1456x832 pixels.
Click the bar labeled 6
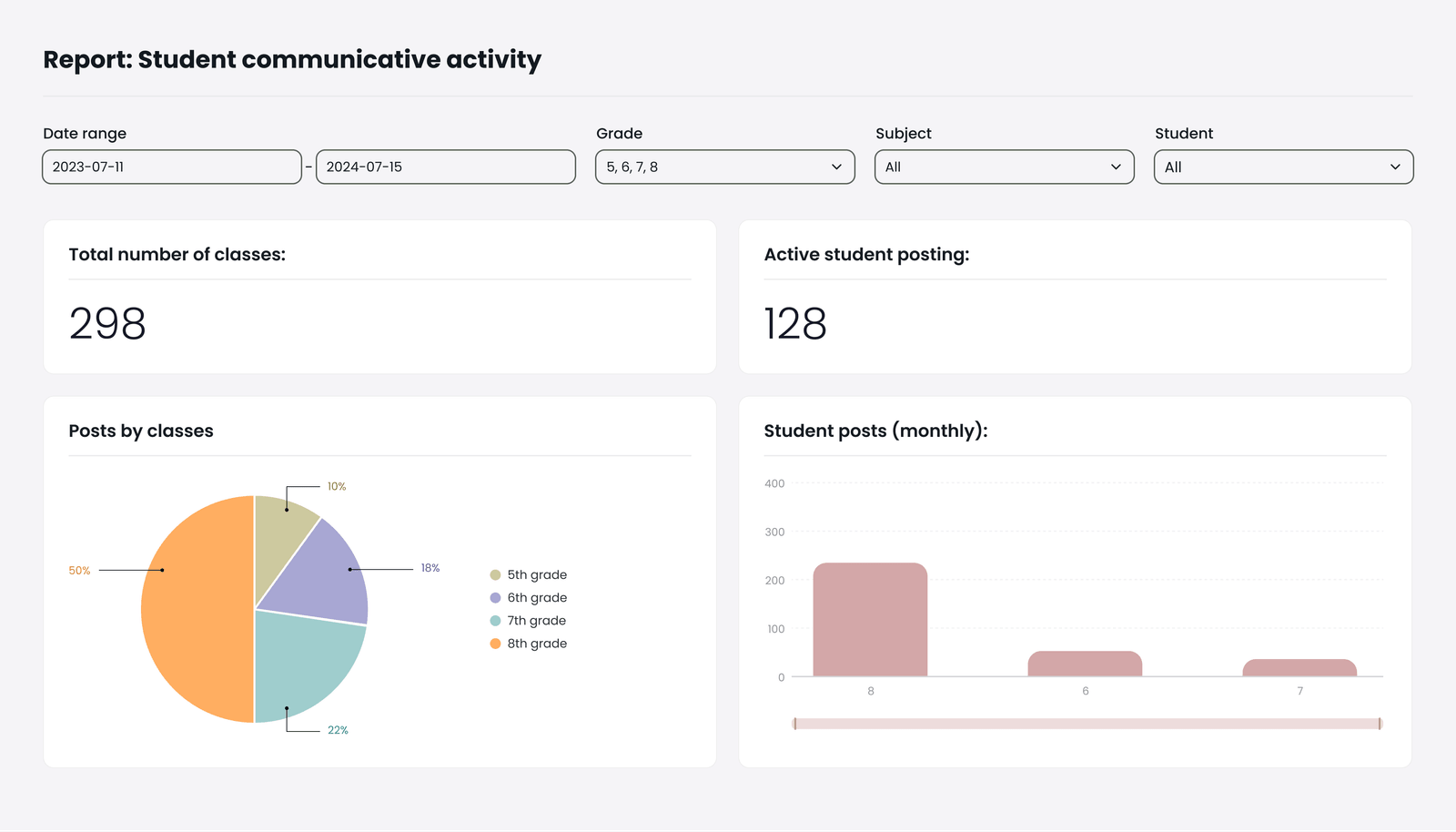click(1085, 664)
